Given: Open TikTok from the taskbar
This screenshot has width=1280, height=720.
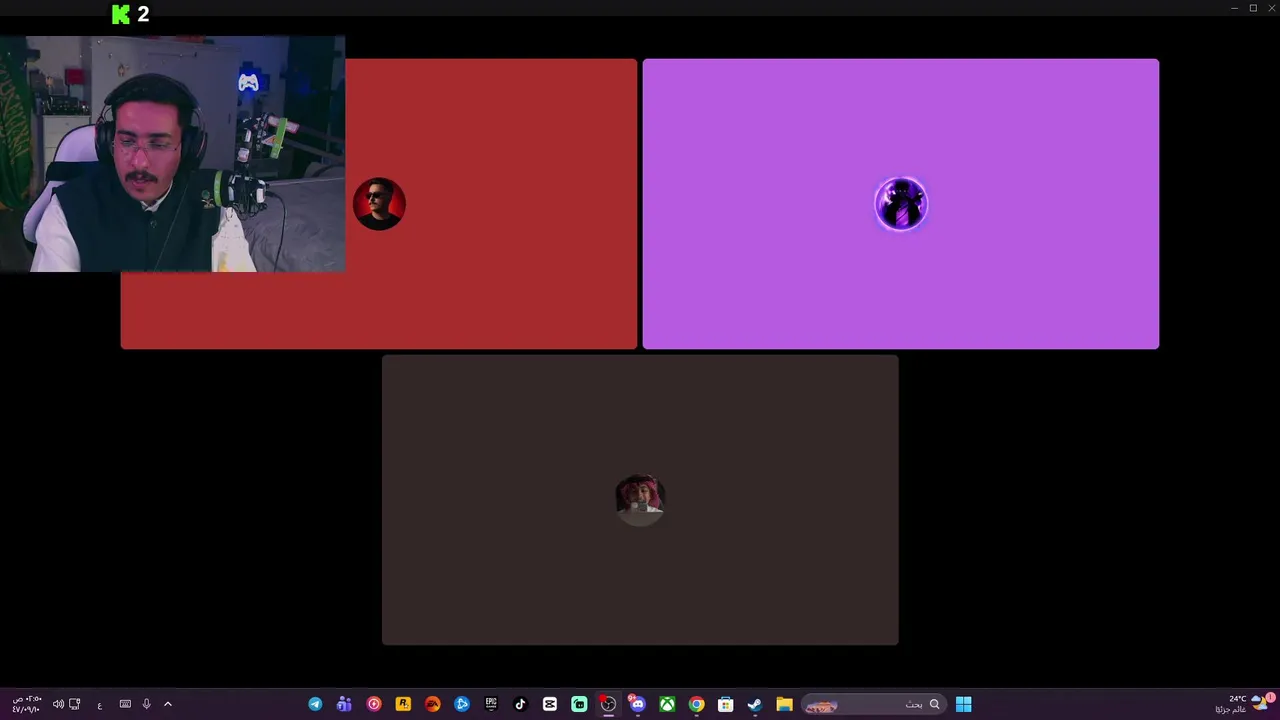Looking at the screenshot, I should [x=520, y=704].
